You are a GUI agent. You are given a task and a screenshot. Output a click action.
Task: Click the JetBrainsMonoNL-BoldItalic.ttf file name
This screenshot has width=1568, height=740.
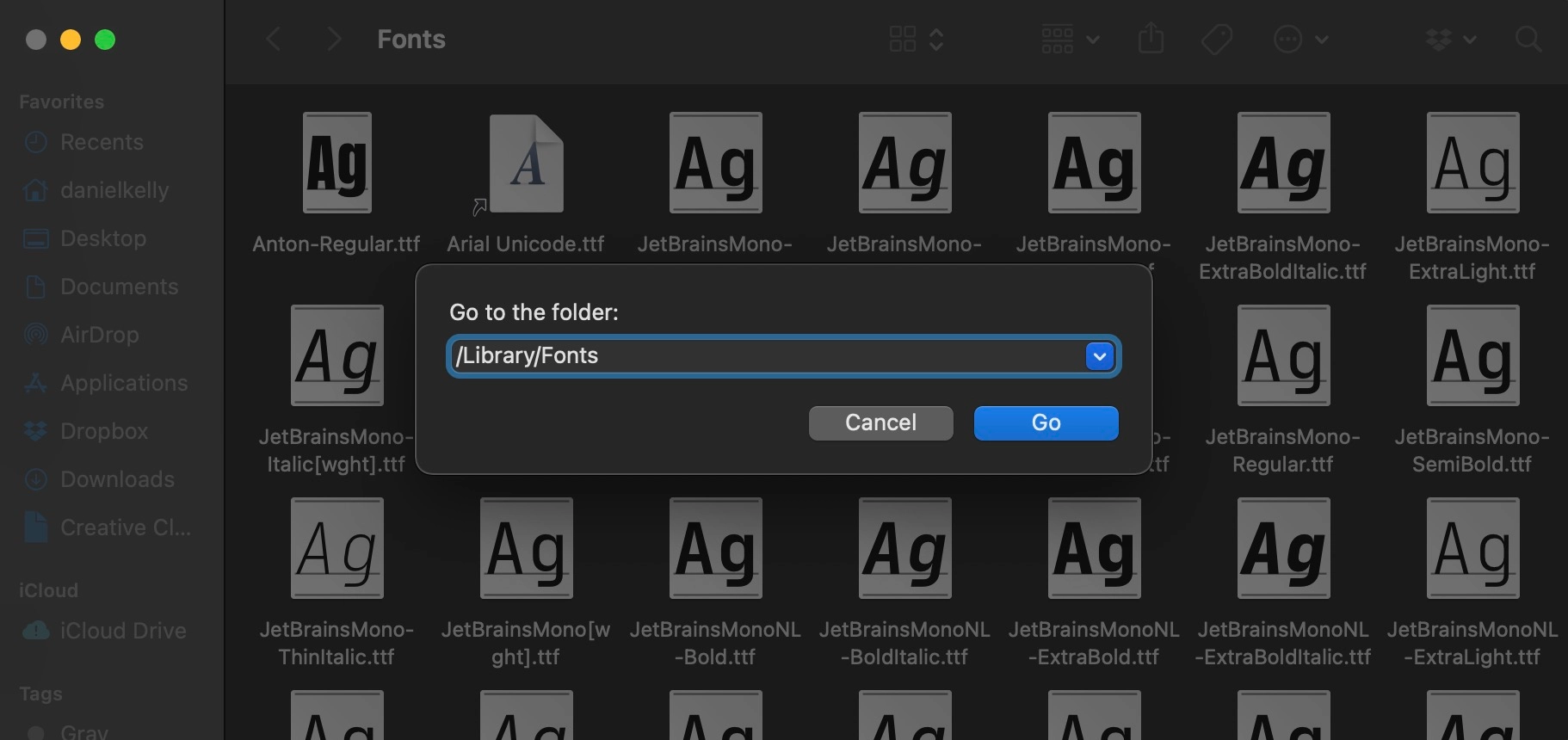click(x=904, y=643)
